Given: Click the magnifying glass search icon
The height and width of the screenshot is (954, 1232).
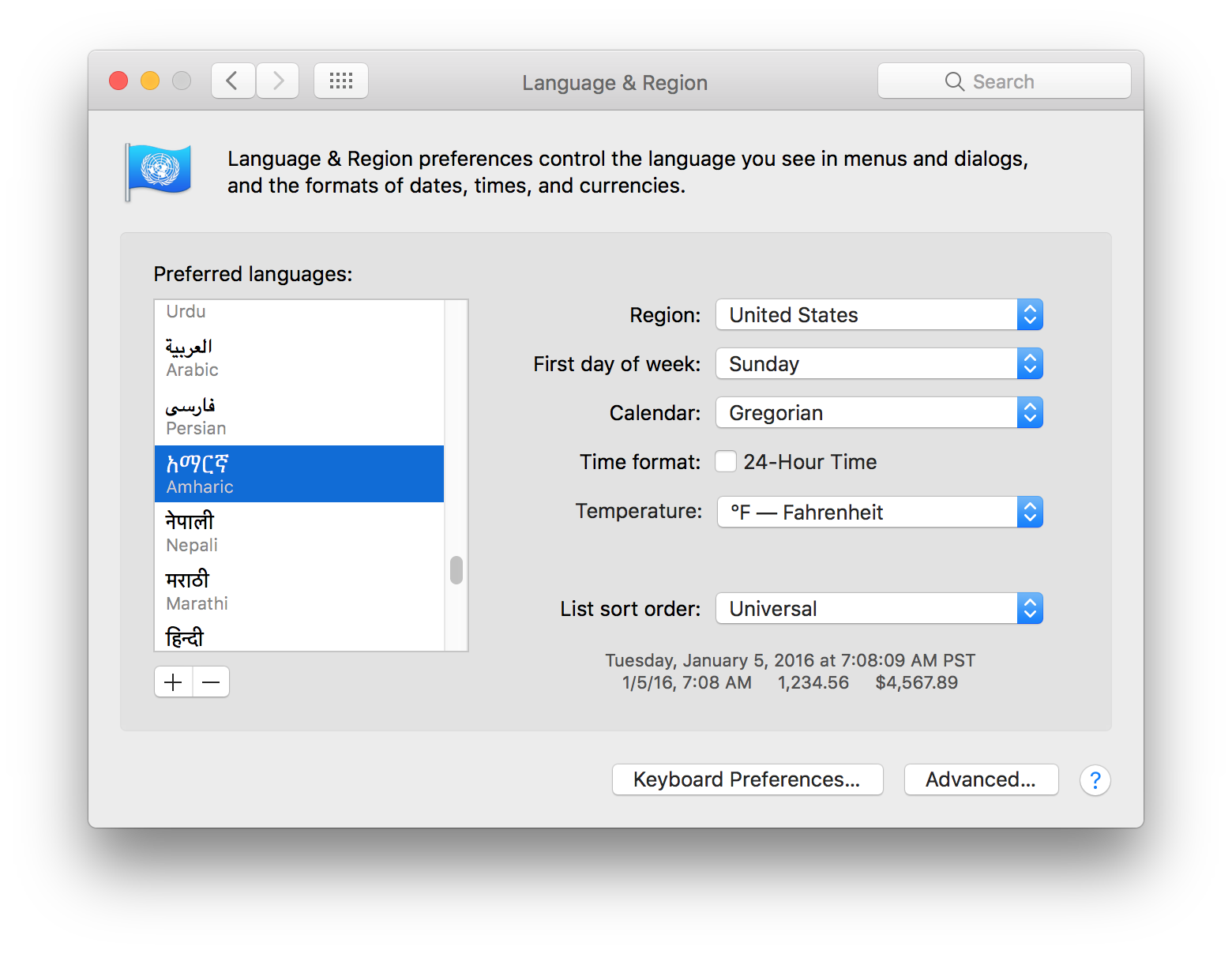Looking at the screenshot, I should click(954, 81).
